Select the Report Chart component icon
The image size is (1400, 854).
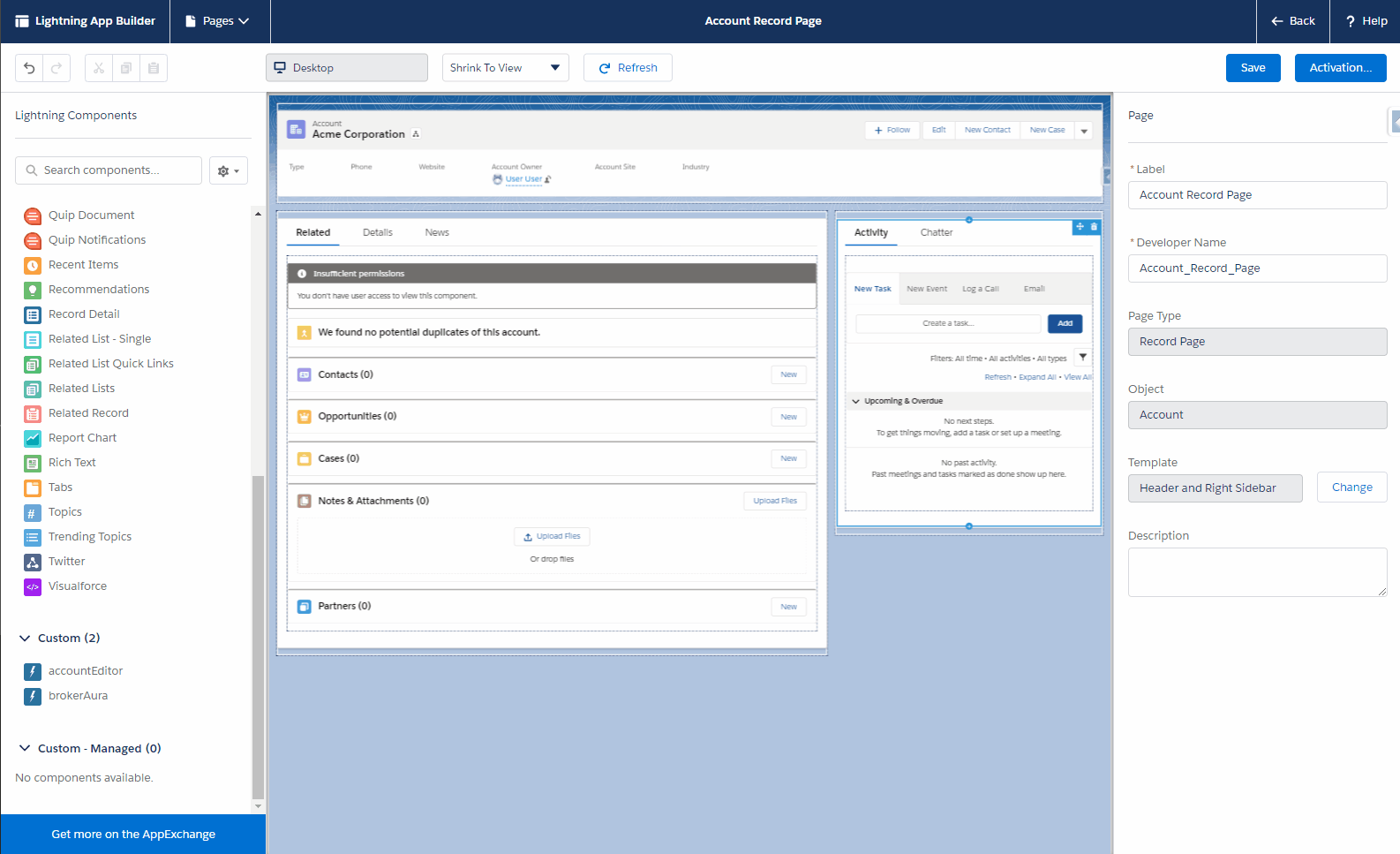[x=33, y=438]
